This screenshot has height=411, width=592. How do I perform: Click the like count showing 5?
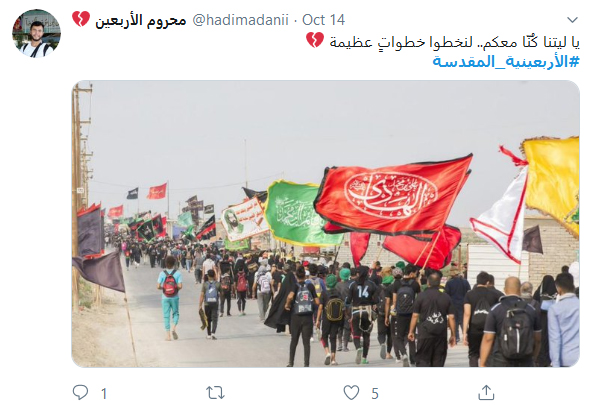(x=375, y=394)
